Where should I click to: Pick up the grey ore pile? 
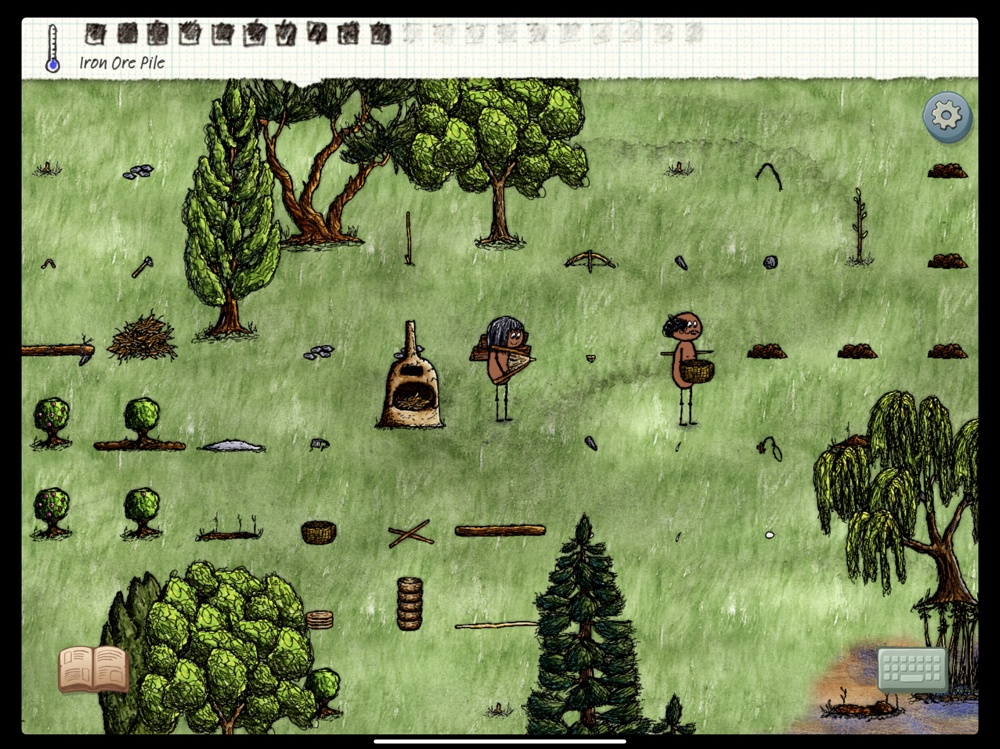click(x=232, y=446)
